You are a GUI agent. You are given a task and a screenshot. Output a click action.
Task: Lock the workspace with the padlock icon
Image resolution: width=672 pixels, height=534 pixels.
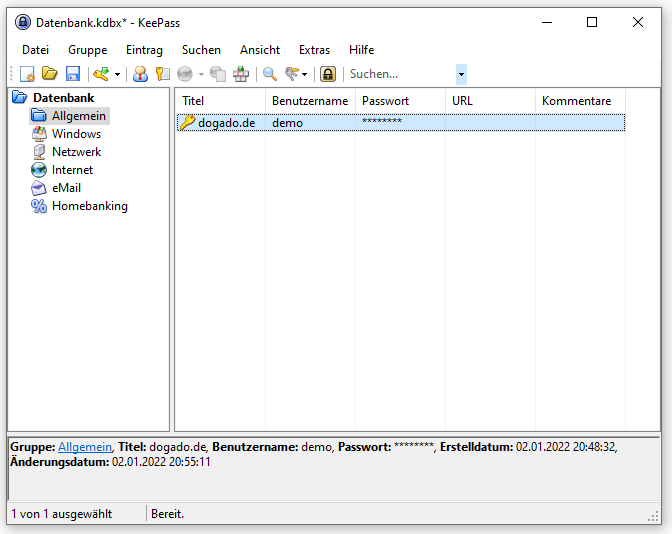tap(328, 74)
